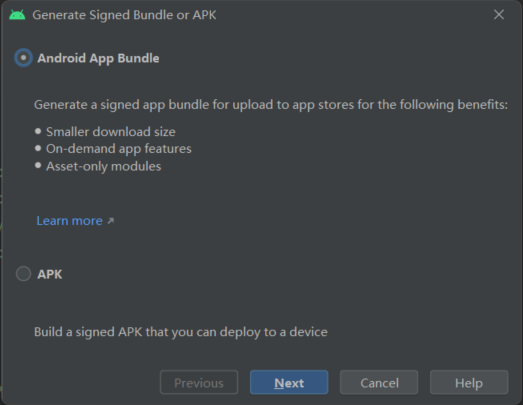Close the Generate Signed Bundle dialog
This screenshot has width=523, height=405.
click(x=499, y=14)
